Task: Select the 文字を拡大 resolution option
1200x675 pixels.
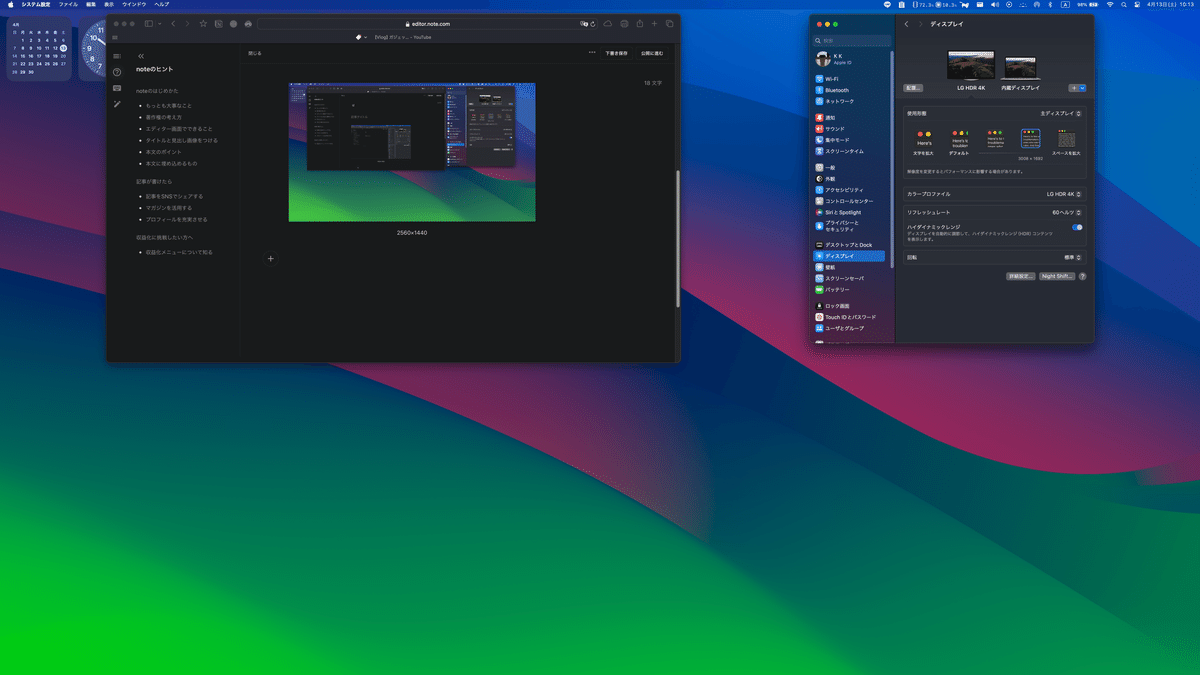Action: click(924, 142)
